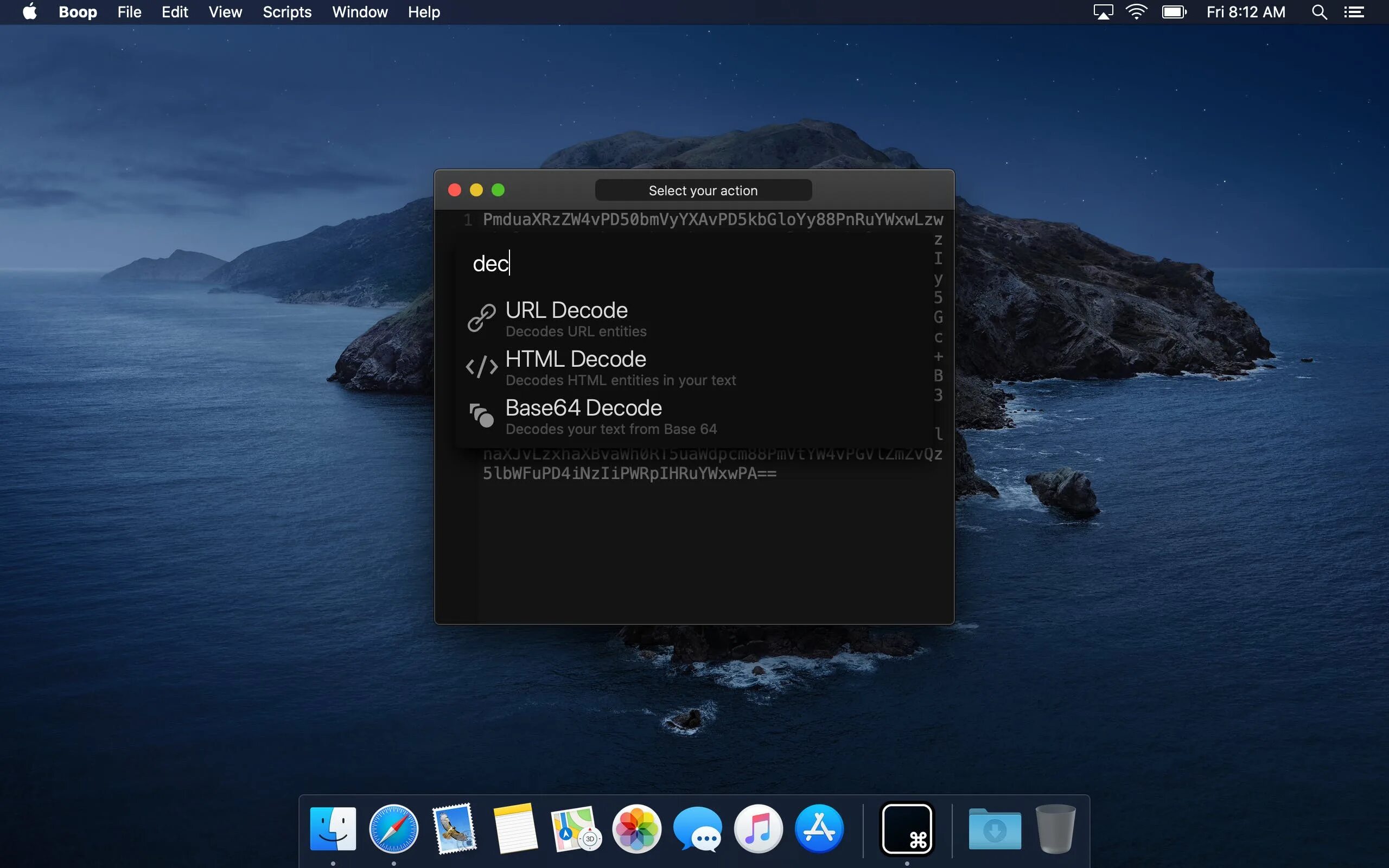Open Safari from the dock

[x=393, y=829]
